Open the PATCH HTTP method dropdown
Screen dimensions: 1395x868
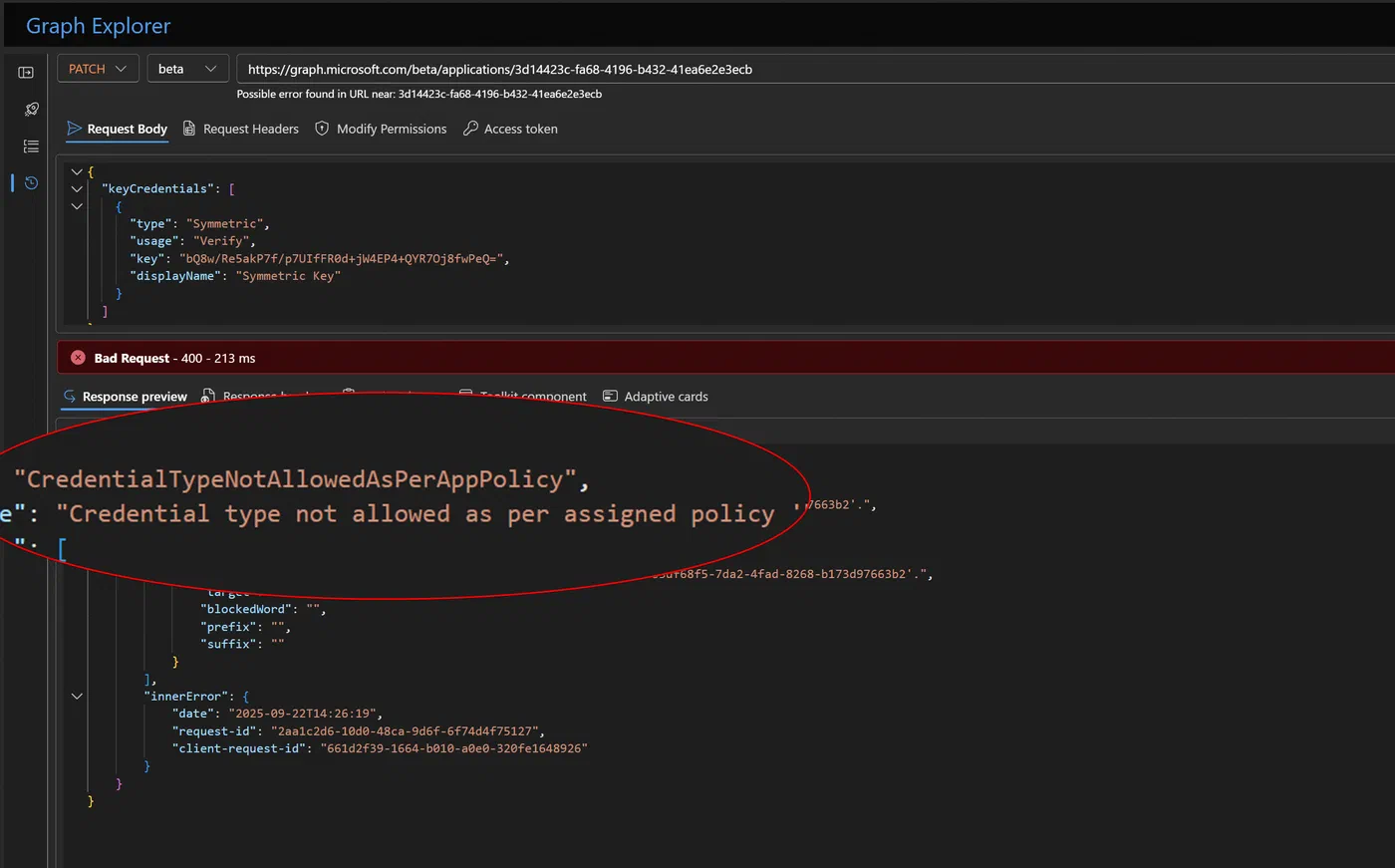click(x=98, y=69)
